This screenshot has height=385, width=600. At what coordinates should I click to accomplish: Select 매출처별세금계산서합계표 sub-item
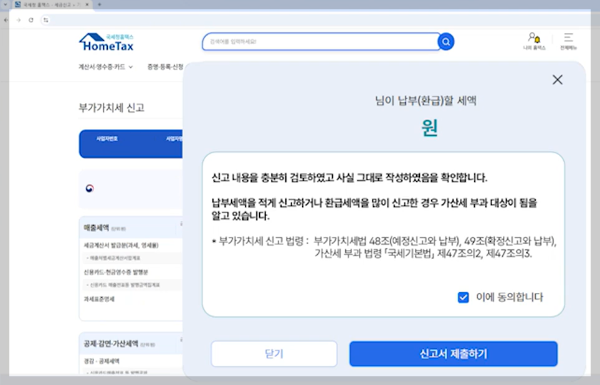coord(114,258)
